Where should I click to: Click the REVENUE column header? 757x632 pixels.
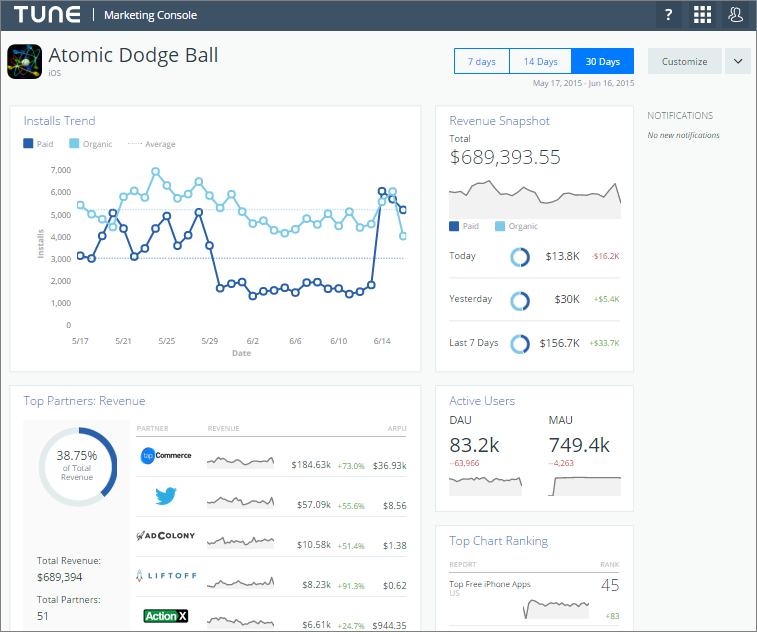tap(224, 428)
